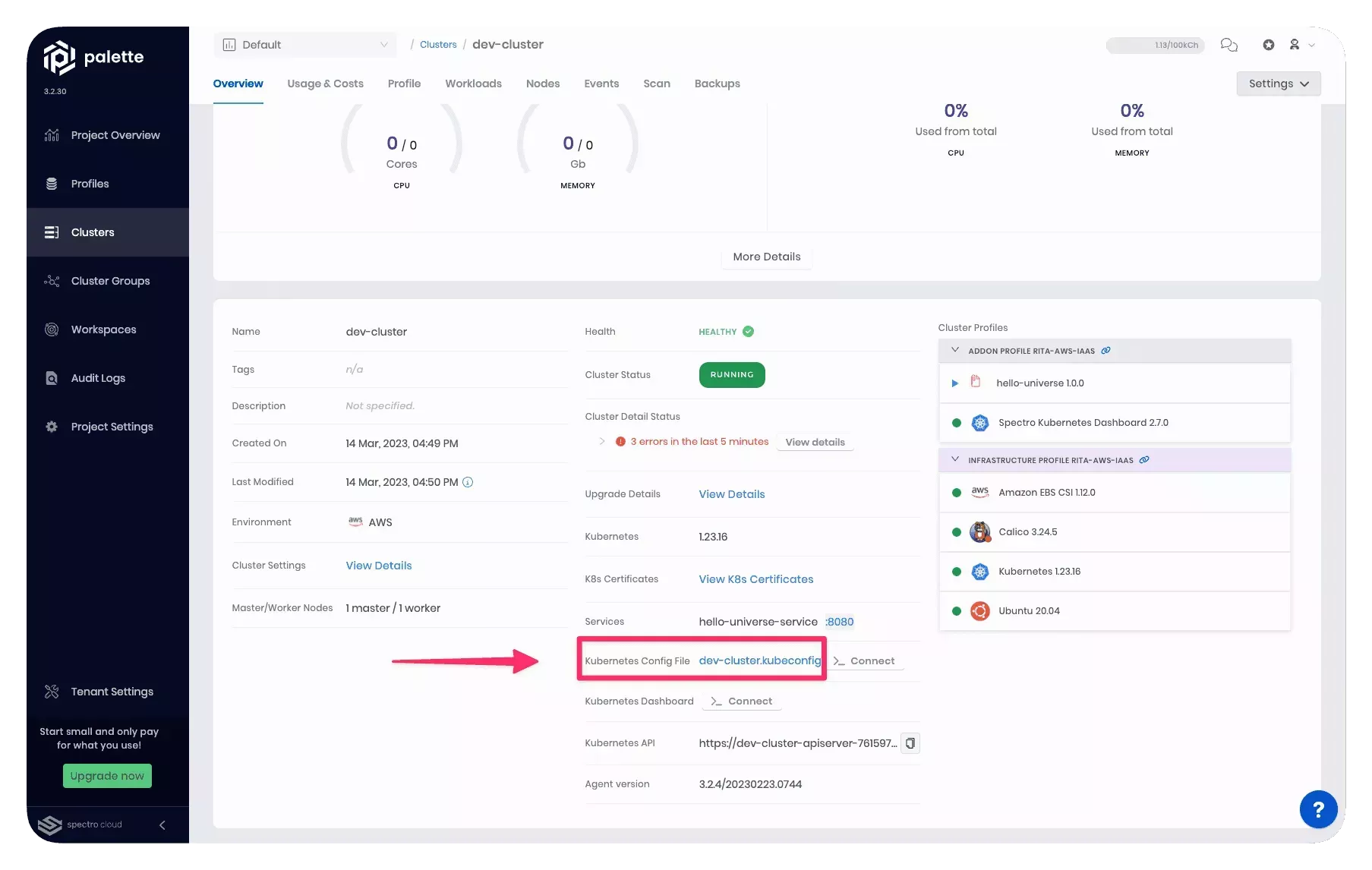Collapse the Addon Profile section
This screenshot has height=870, width=1372.
coord(955,351)
